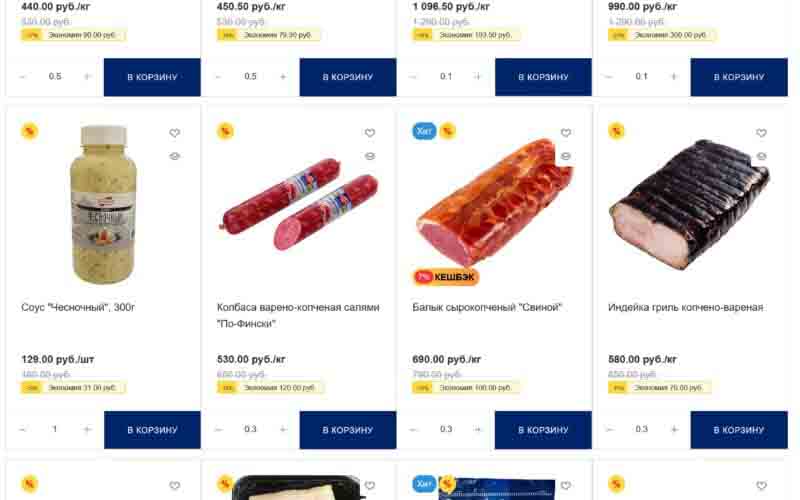Favorite the Колбаса По-Фински salami with heart

coord(370,133)
